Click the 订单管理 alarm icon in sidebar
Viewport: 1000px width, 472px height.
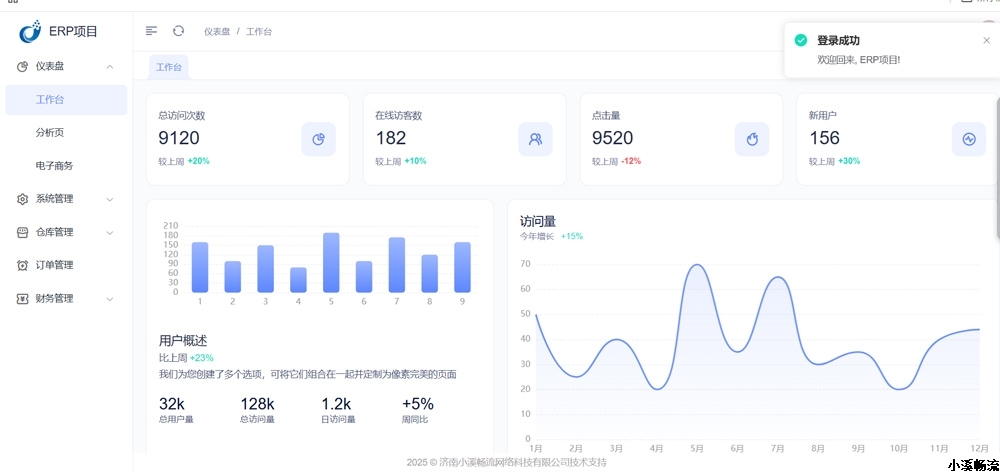point(22,265)
